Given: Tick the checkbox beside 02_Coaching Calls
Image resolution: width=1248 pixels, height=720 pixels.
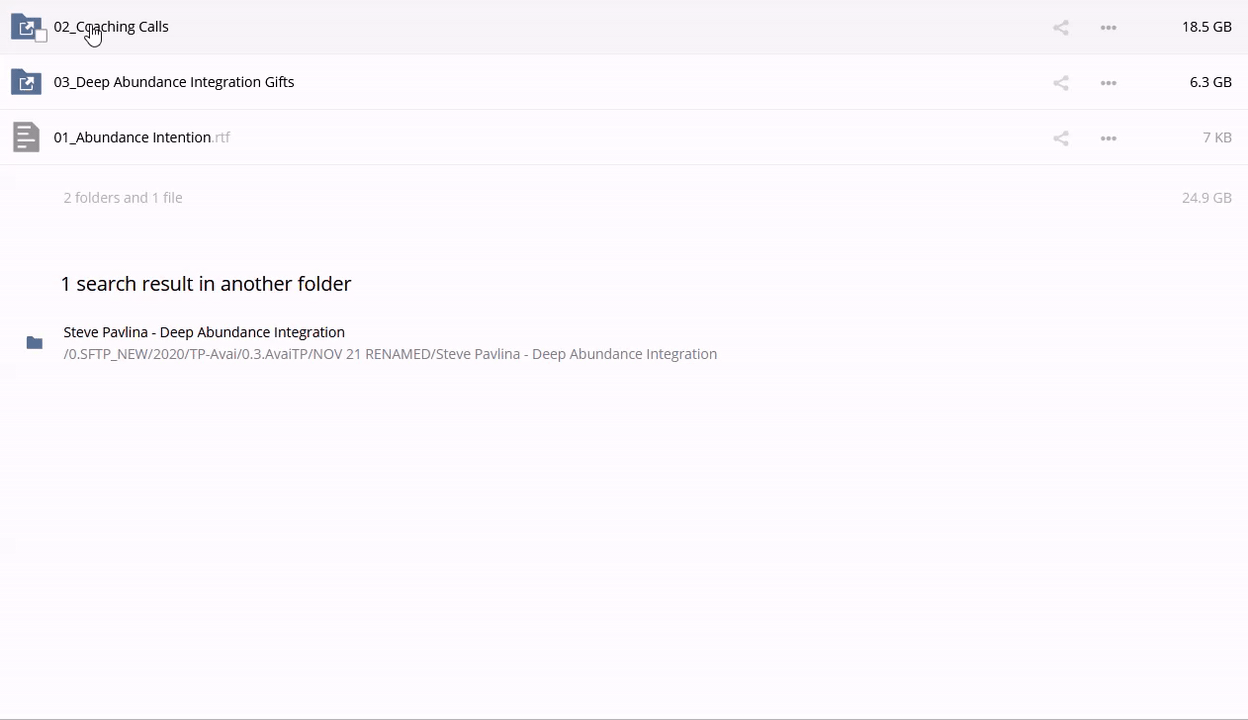Looking at the screenshot, I should coord(41,36).
